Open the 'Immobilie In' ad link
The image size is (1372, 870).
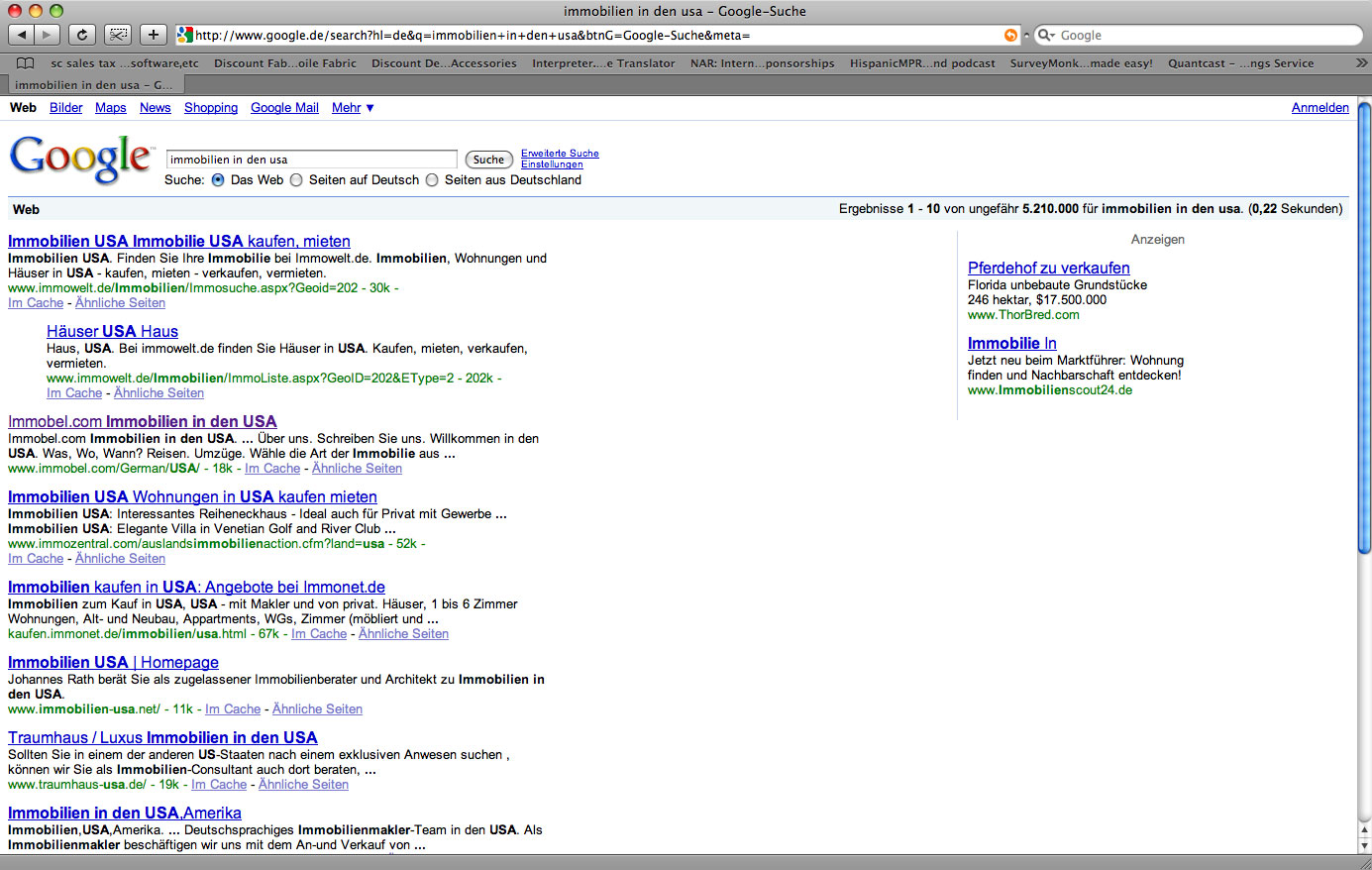tap(1012, 343)
